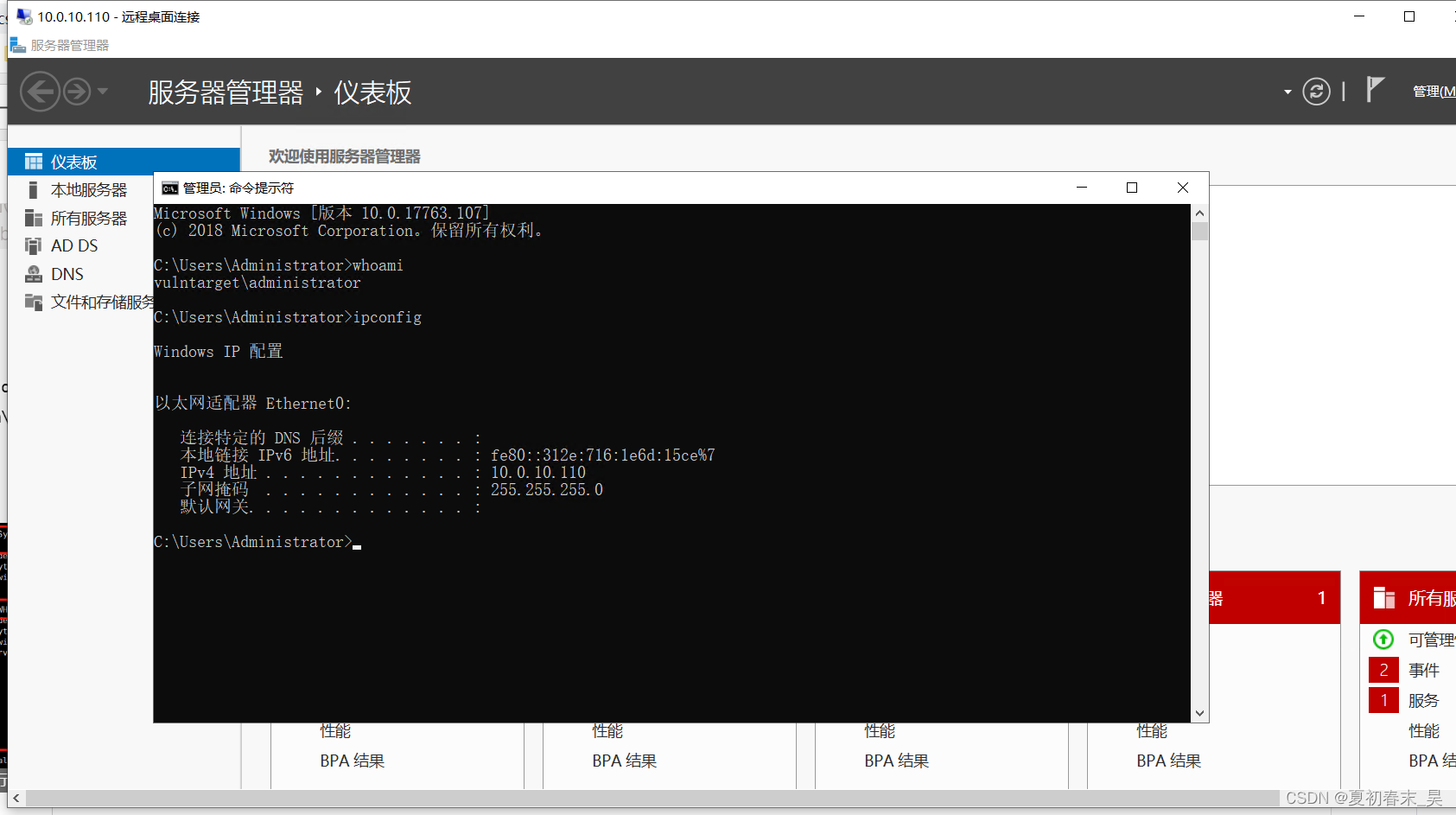This screenshot has width=1456, height=815.
Task: Open the notifications flag icon
Action: [x=1375, y=90]
